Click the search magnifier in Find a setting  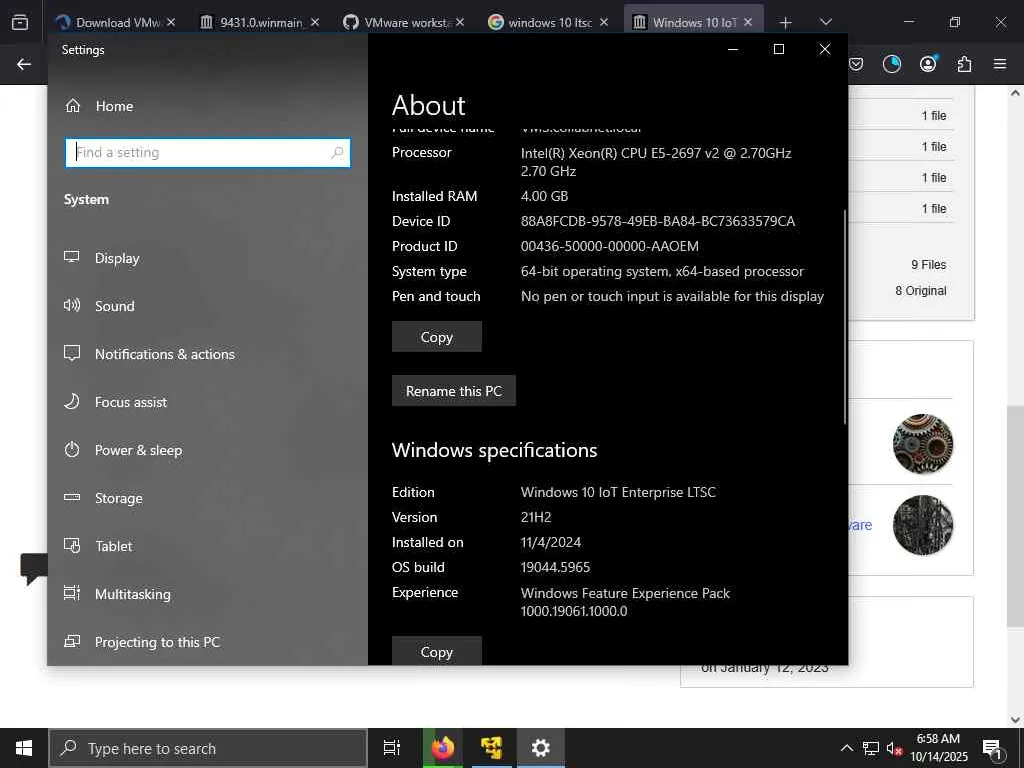click(x=337, y=152)
